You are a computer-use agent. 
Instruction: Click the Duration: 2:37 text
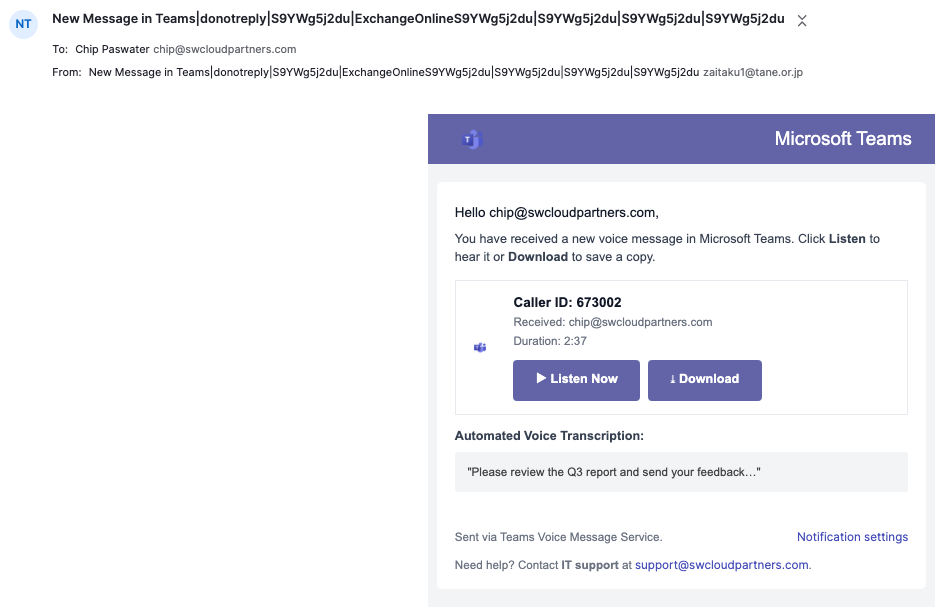coord(549,341)
